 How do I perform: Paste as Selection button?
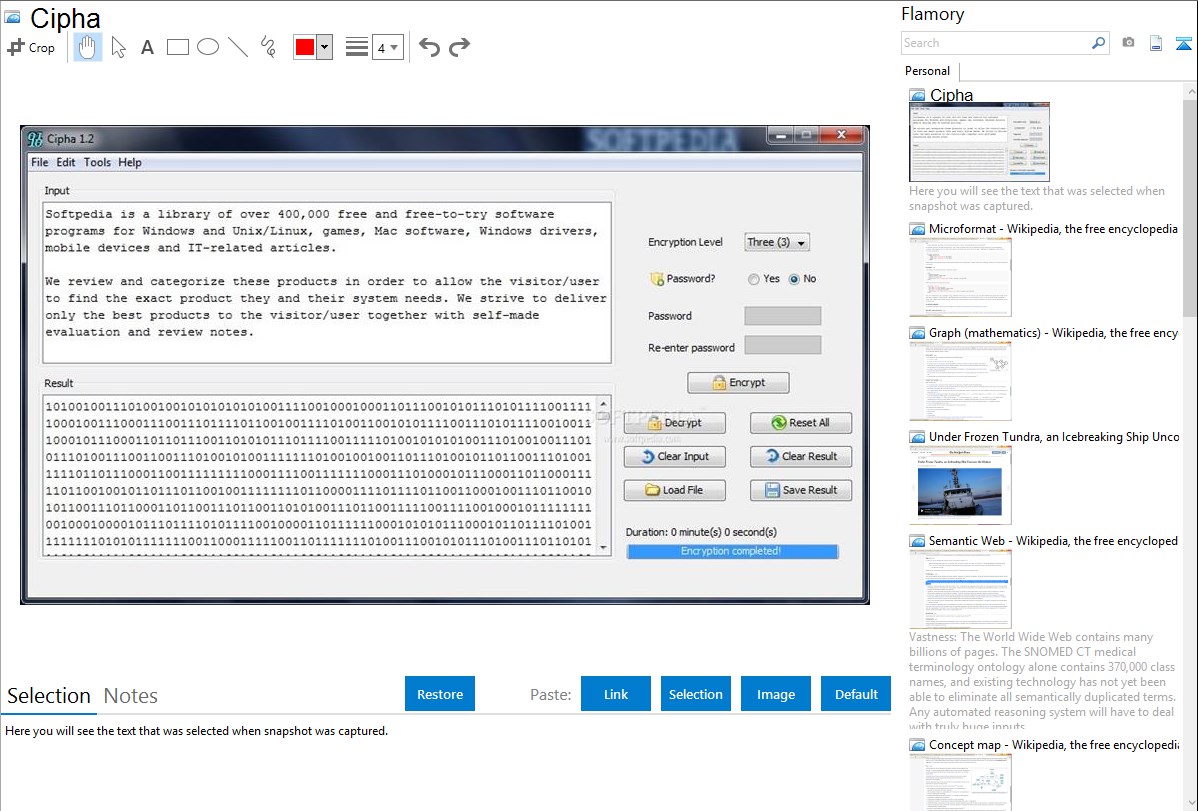(x=696, y=694)
